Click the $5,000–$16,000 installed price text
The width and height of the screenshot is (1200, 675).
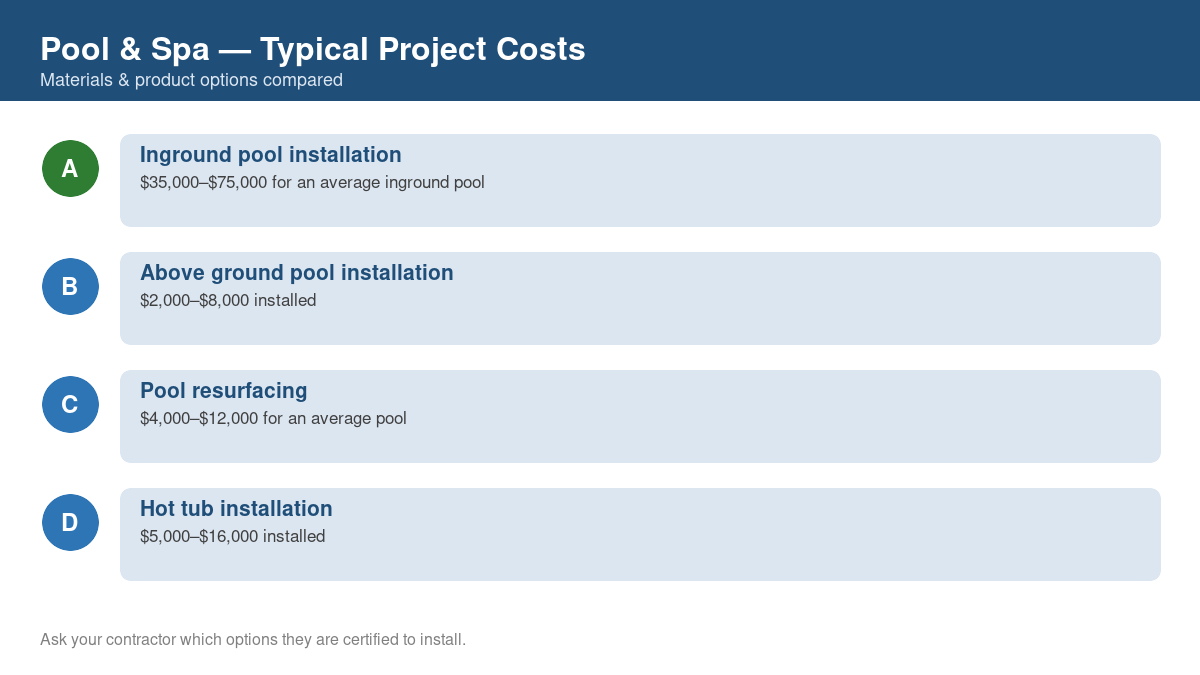click(x=232, y=537)
